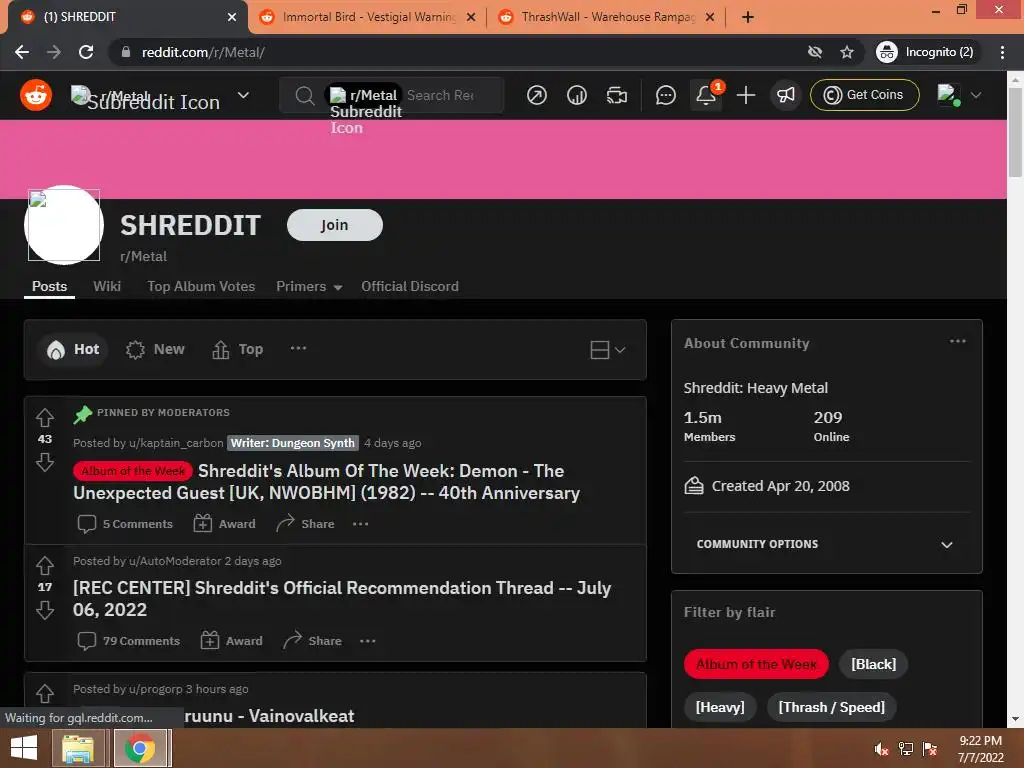Click the red Album of the Week post flair

click(x=133, y=471)
